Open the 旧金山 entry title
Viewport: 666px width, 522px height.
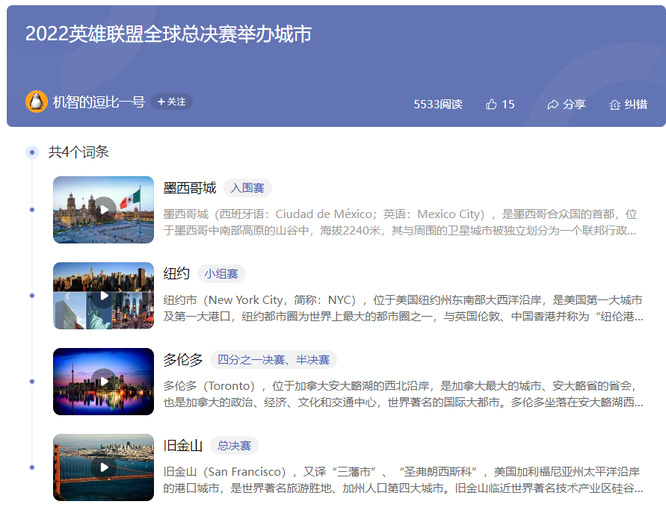point(183,446)
